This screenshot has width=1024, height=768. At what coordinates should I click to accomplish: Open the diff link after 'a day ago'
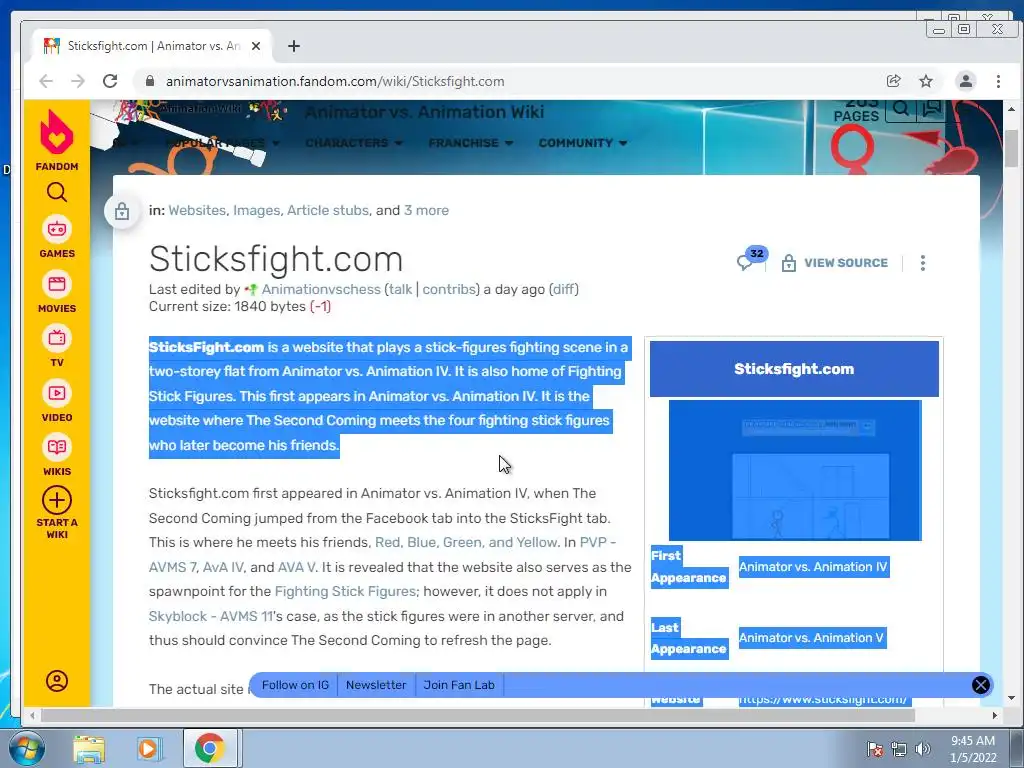564,289
